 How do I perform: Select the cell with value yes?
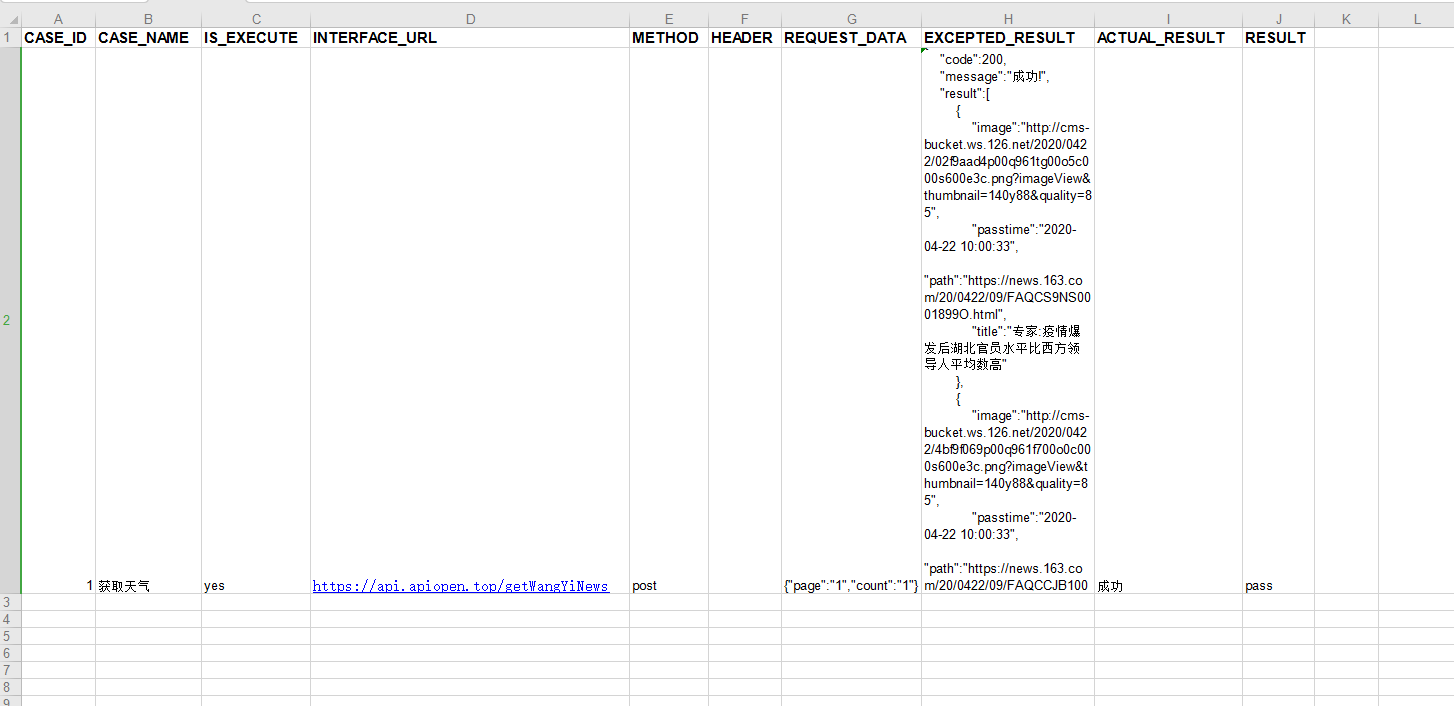click(x=256, y=320)
